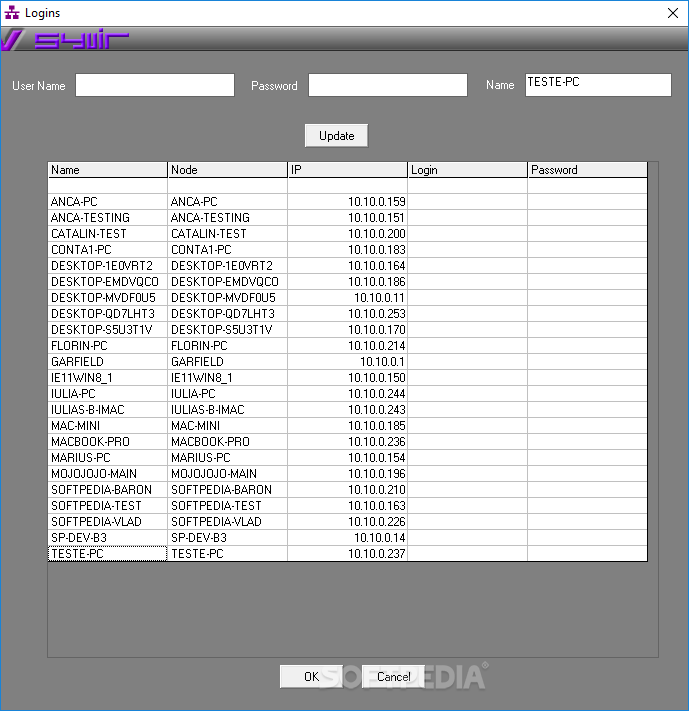
Task: Select MAC-MINI in Name column
Action: (108, 426)
